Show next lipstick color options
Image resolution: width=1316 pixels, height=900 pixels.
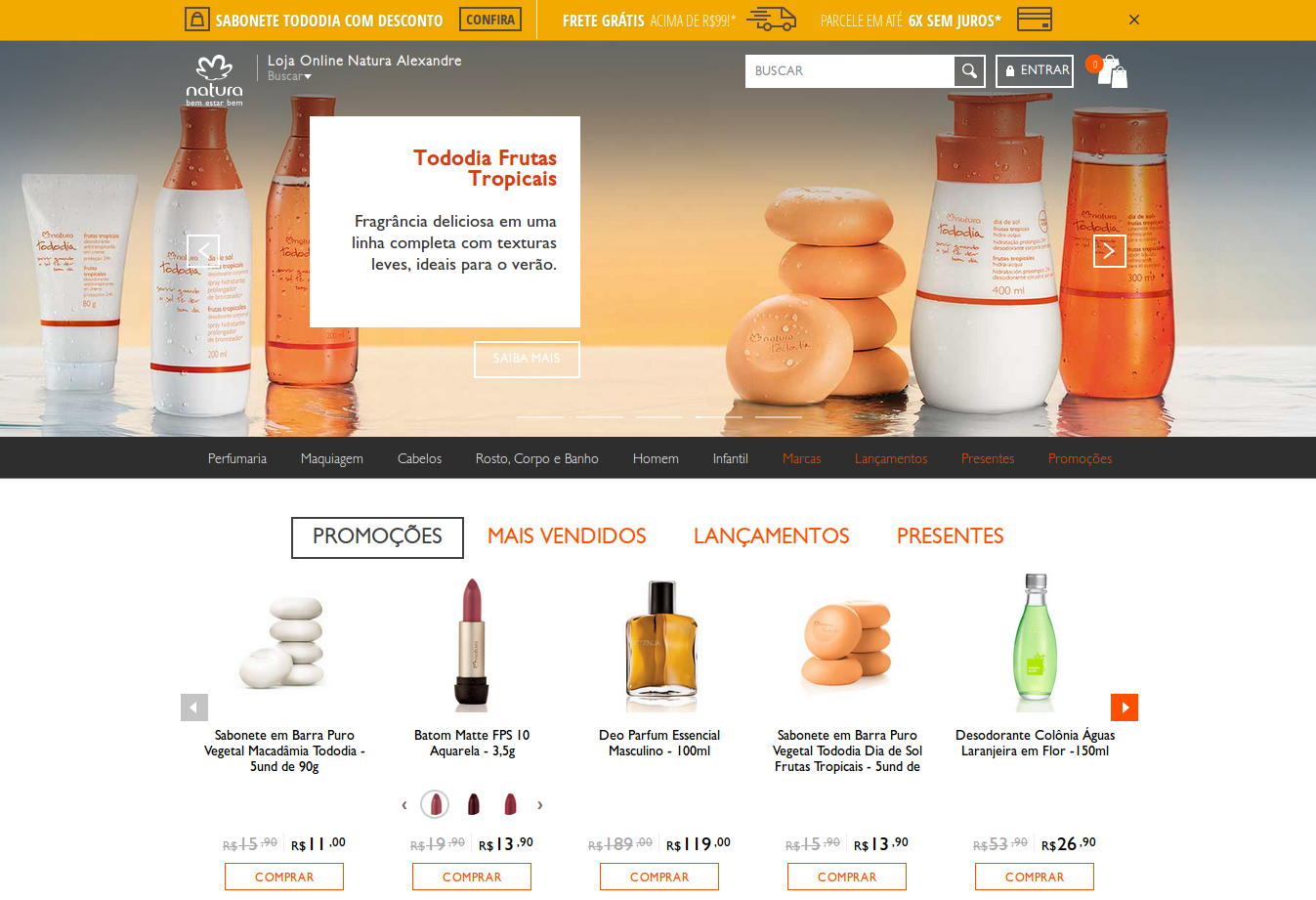[x=540, y=805]
